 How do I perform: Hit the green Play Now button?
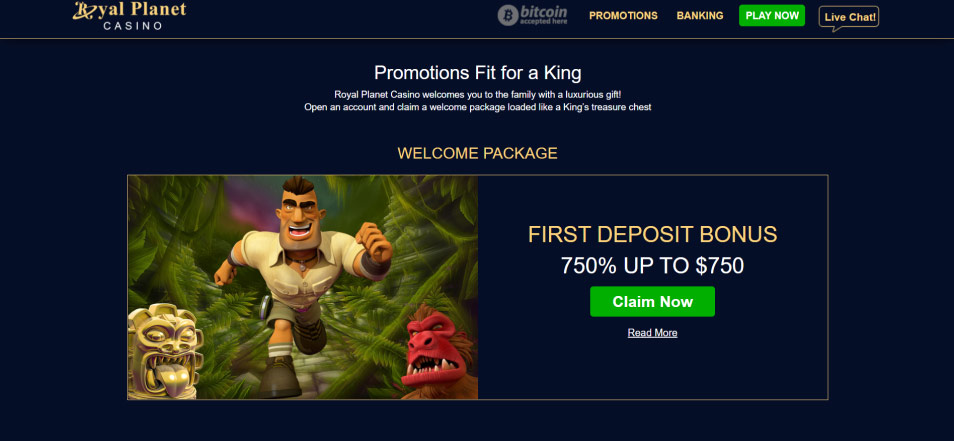771,16
